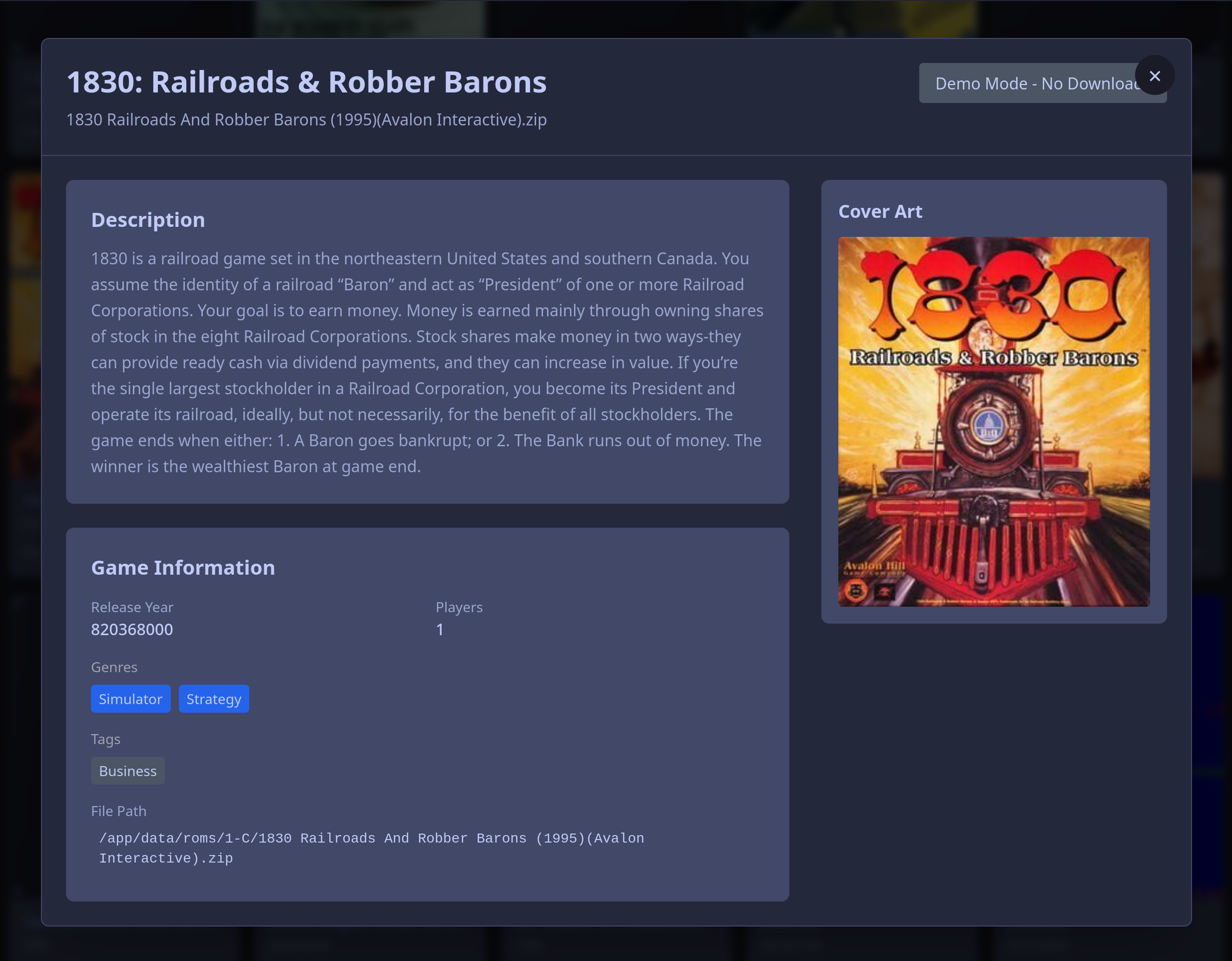Open the 1830 cover art image
1232x961 pixels.
tap(994, 422)
